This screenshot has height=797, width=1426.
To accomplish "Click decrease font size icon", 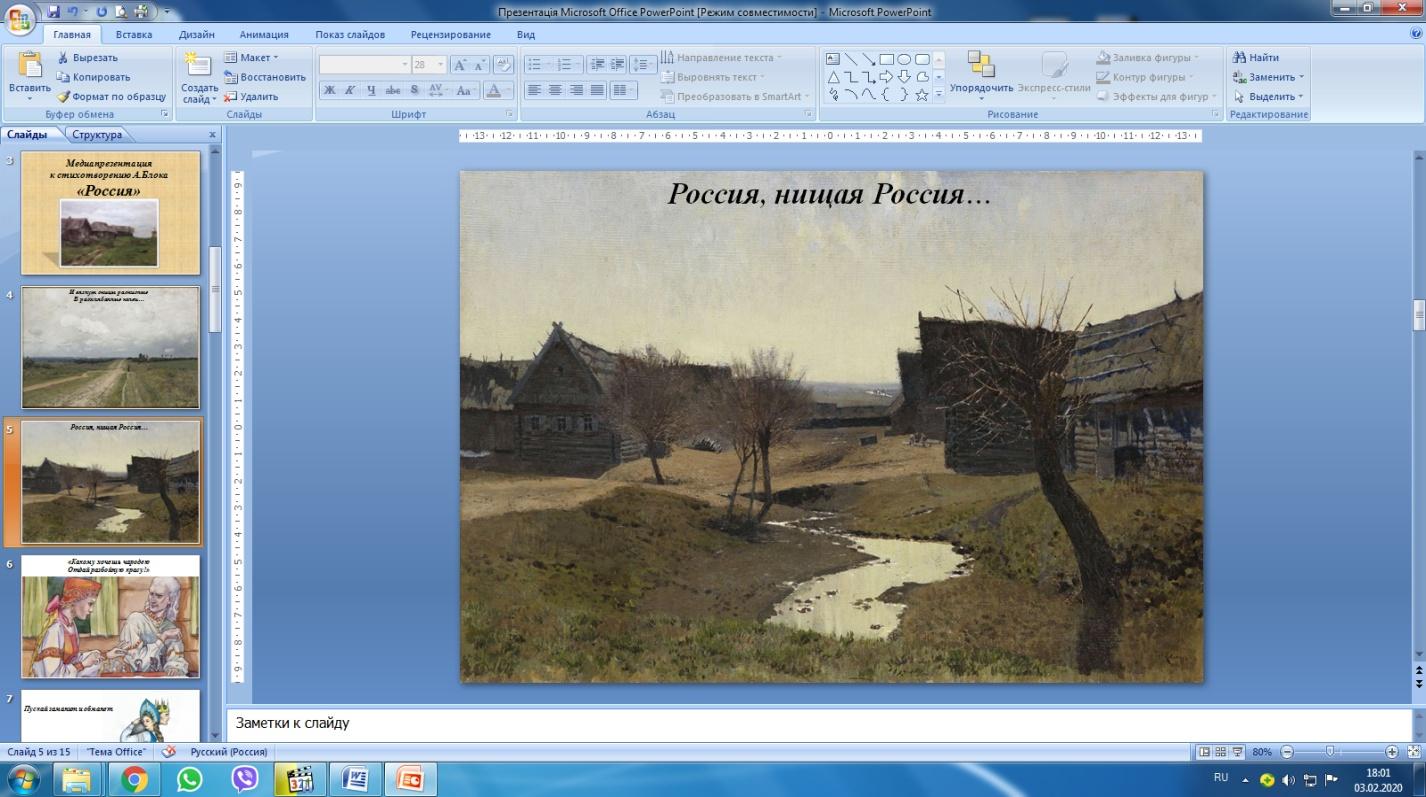I will (x=479, y=64).
